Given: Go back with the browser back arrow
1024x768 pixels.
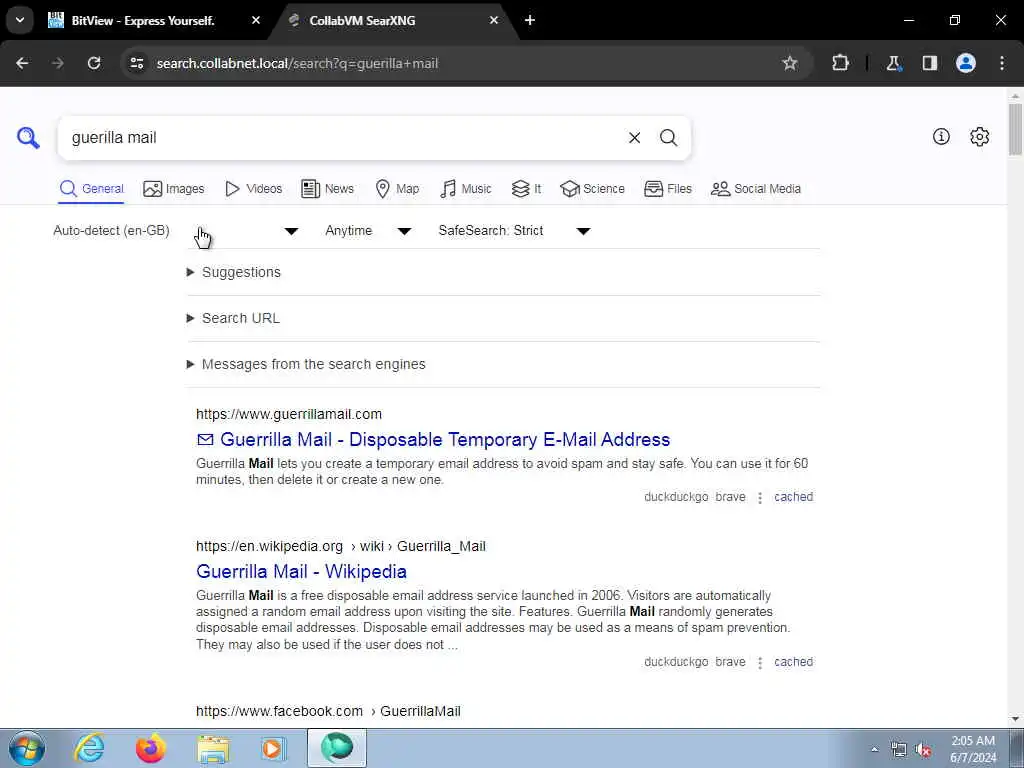Looking at the screenshot, I should point(22,63).
